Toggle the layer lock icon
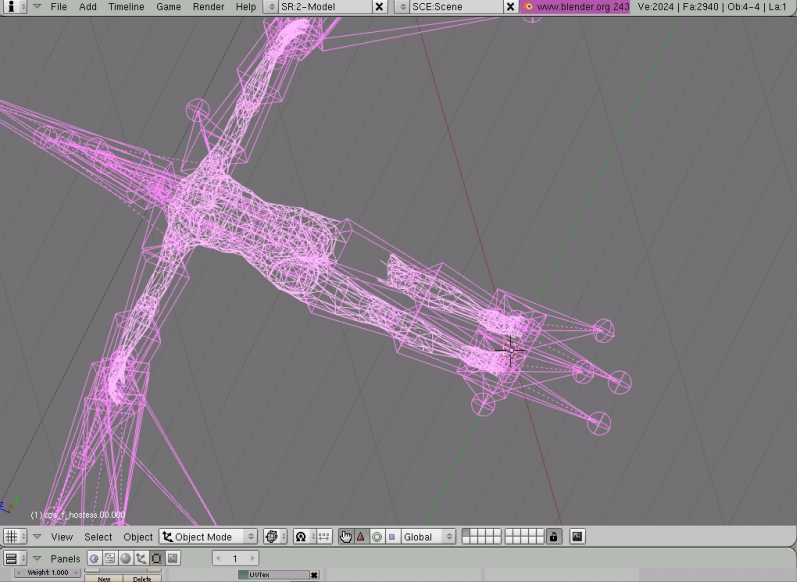The width and height of the screenshot is (800, 585). point(553,537)
